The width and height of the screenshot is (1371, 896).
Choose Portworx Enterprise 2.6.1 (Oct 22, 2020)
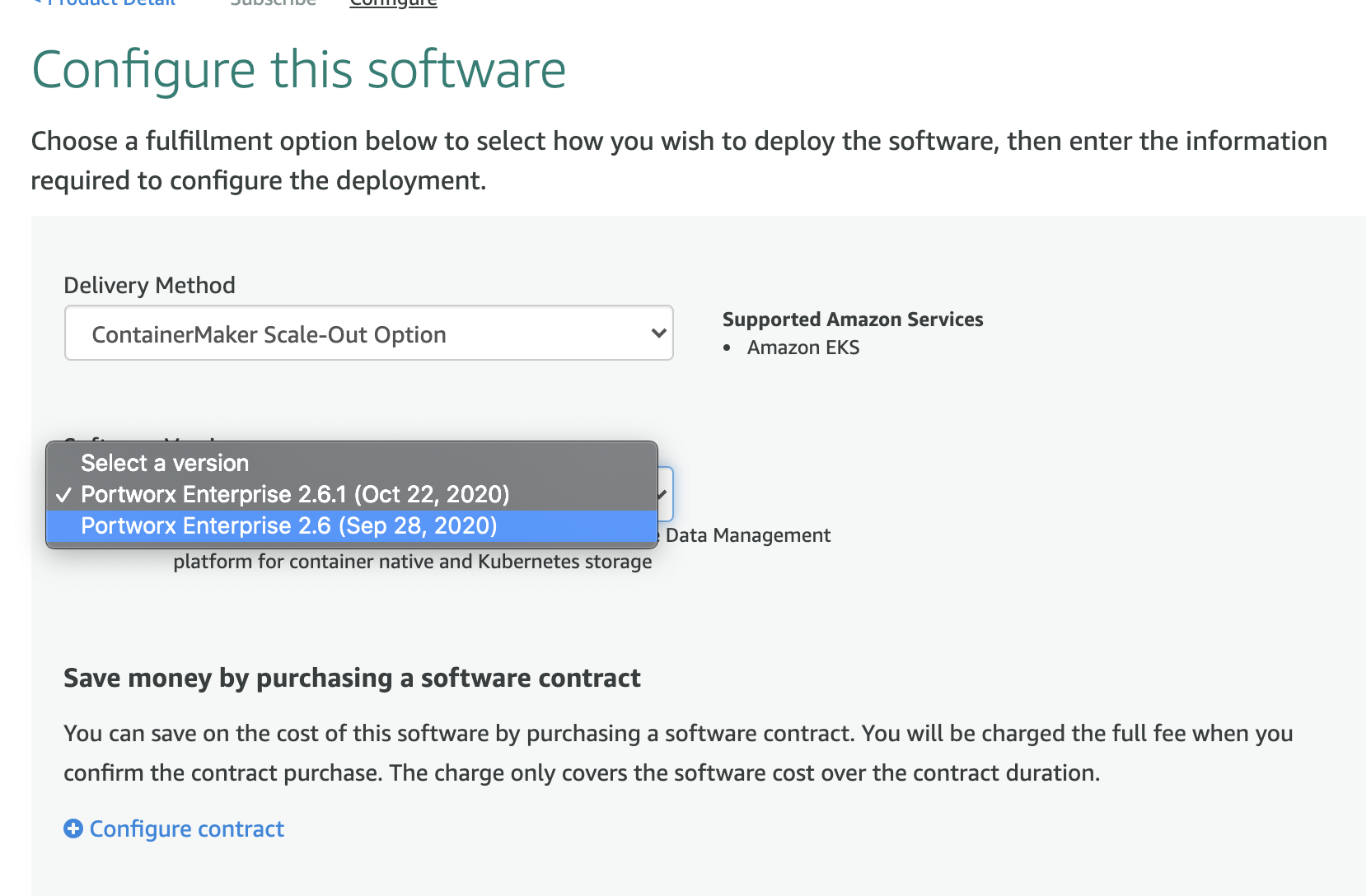[x=294, y=495]
